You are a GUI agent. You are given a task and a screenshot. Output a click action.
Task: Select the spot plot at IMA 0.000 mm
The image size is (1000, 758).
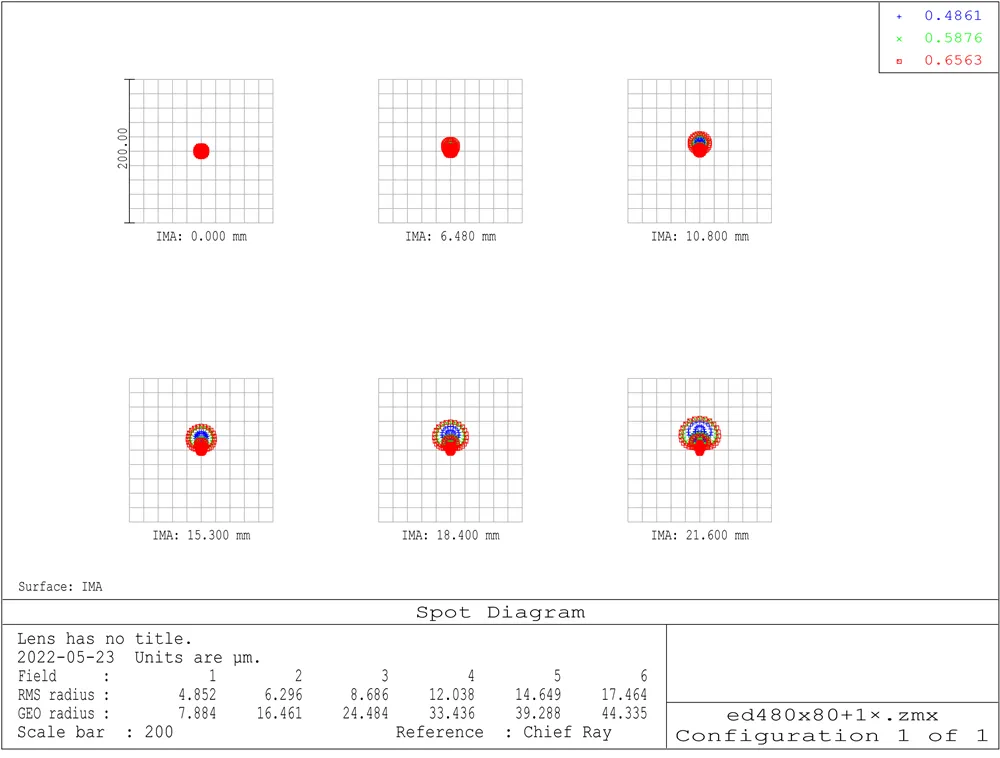click(201, 151)
